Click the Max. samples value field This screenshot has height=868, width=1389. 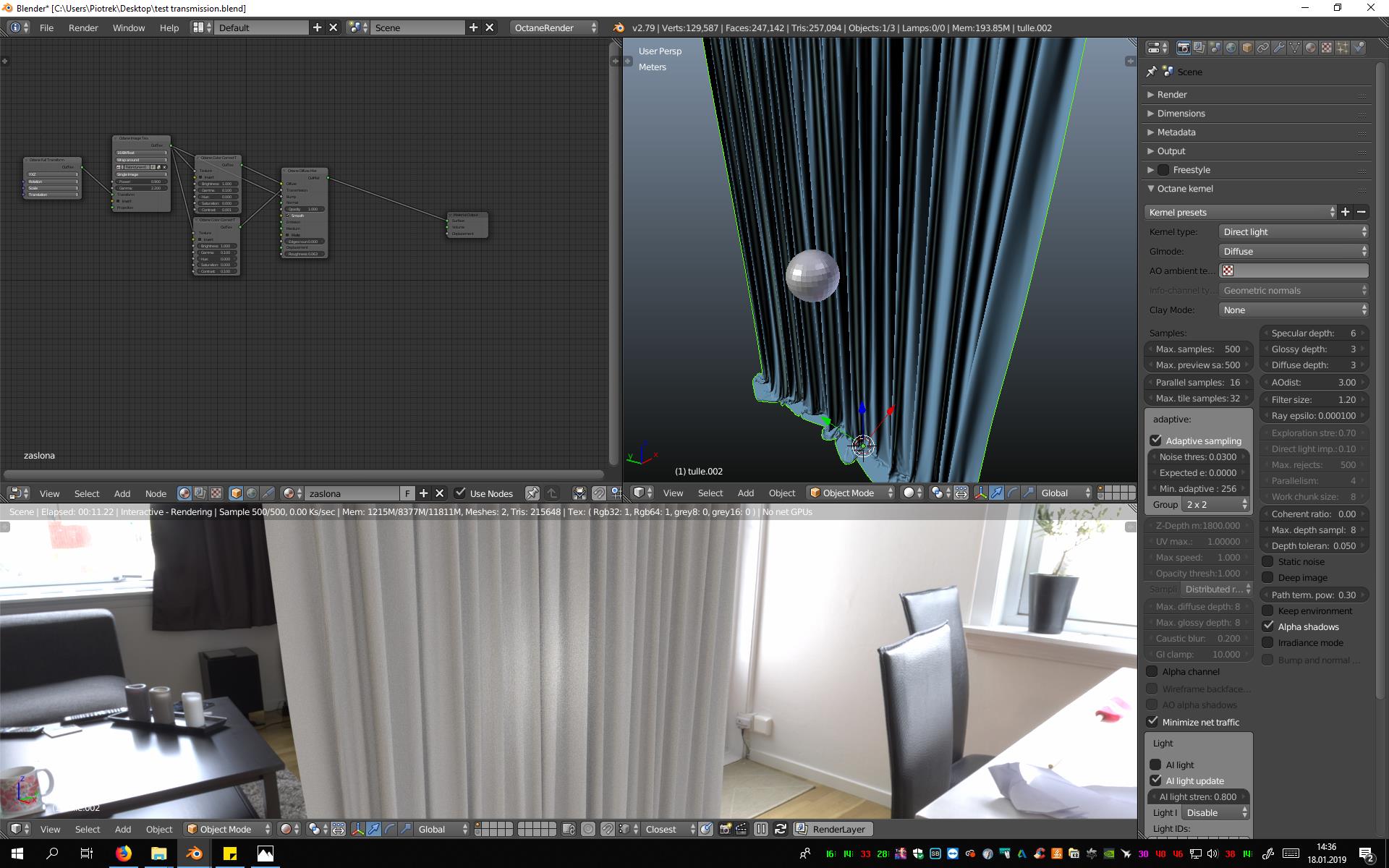[x=1197, y=349]
